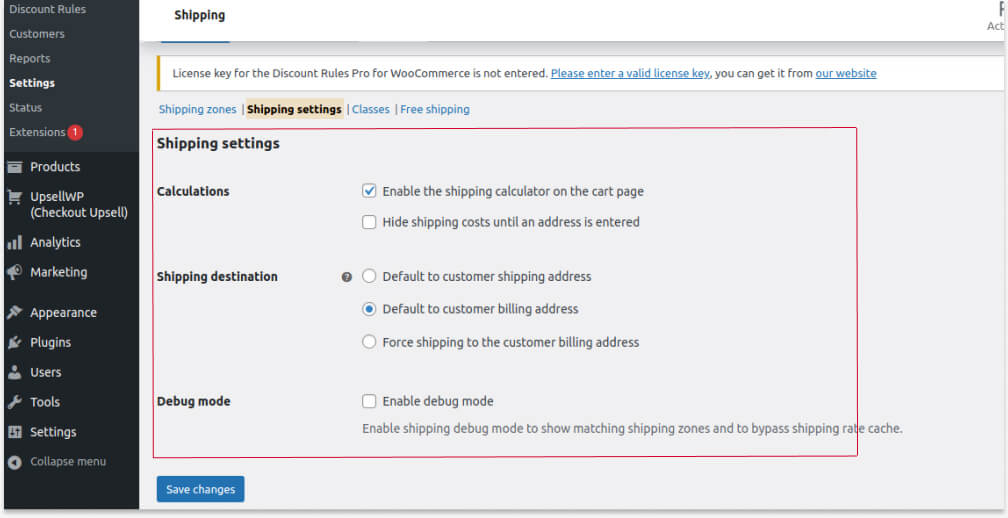The image size is (1008, 518).
Task: Click the Extensions notification badge
Action: [x=75, y=132]
